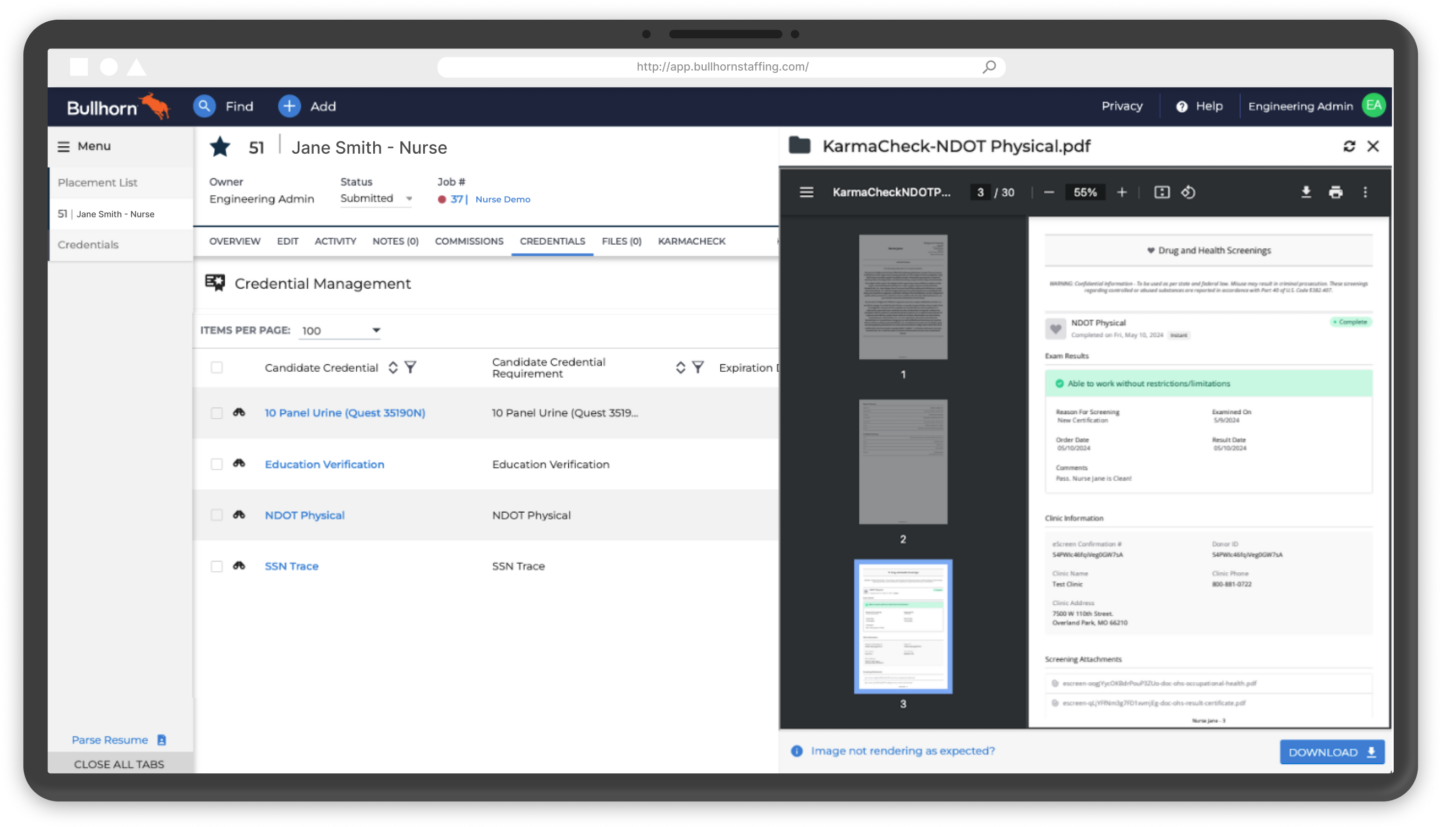Click the fit to page icon
The height and width of the screenshot is (827, 1440).
click(1162, 192)
